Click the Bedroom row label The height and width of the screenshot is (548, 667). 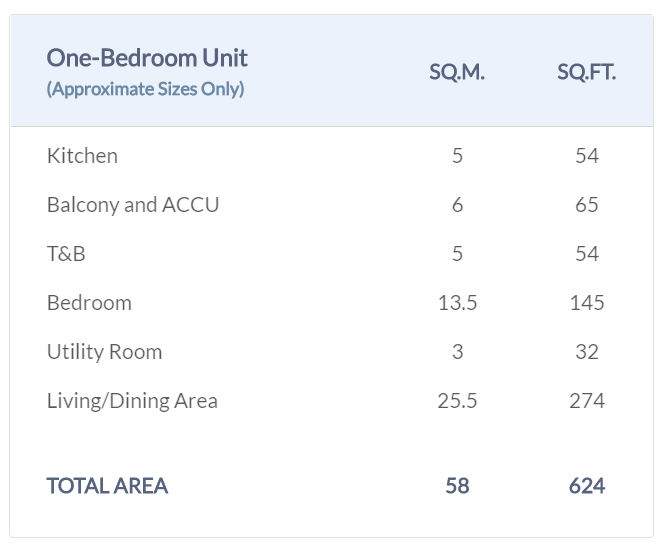click(89, 303)
